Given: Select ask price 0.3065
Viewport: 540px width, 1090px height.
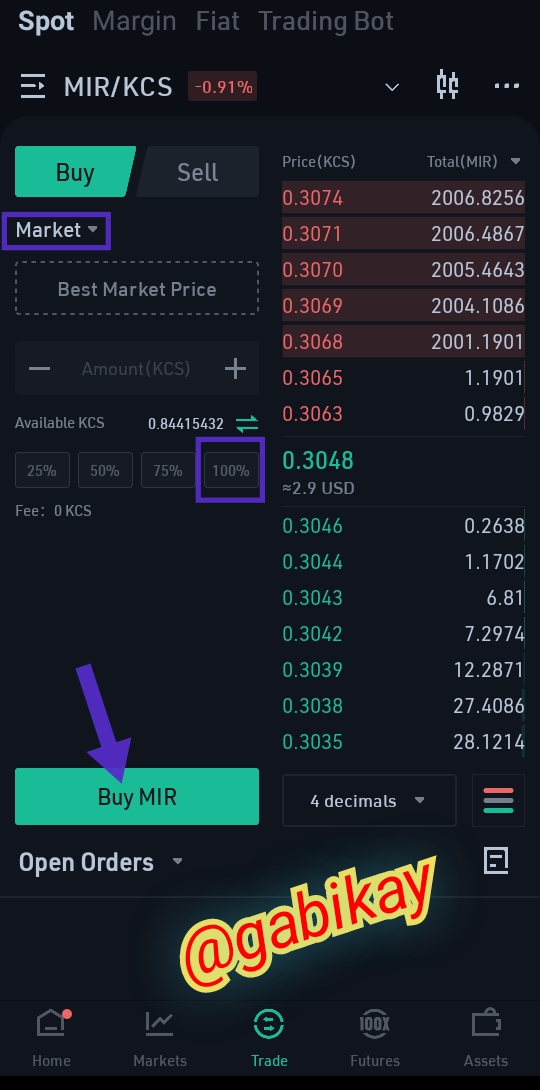Looking at the screenshot, I should click(x=313, y=378).
